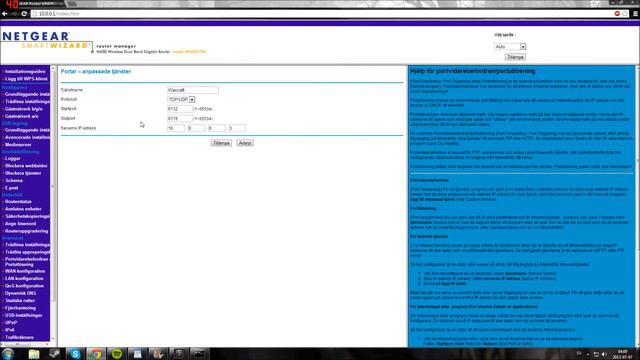640x360 pixels.
Task: Open LAN-konfiguration in sidebar
Action: pos(24,278)
